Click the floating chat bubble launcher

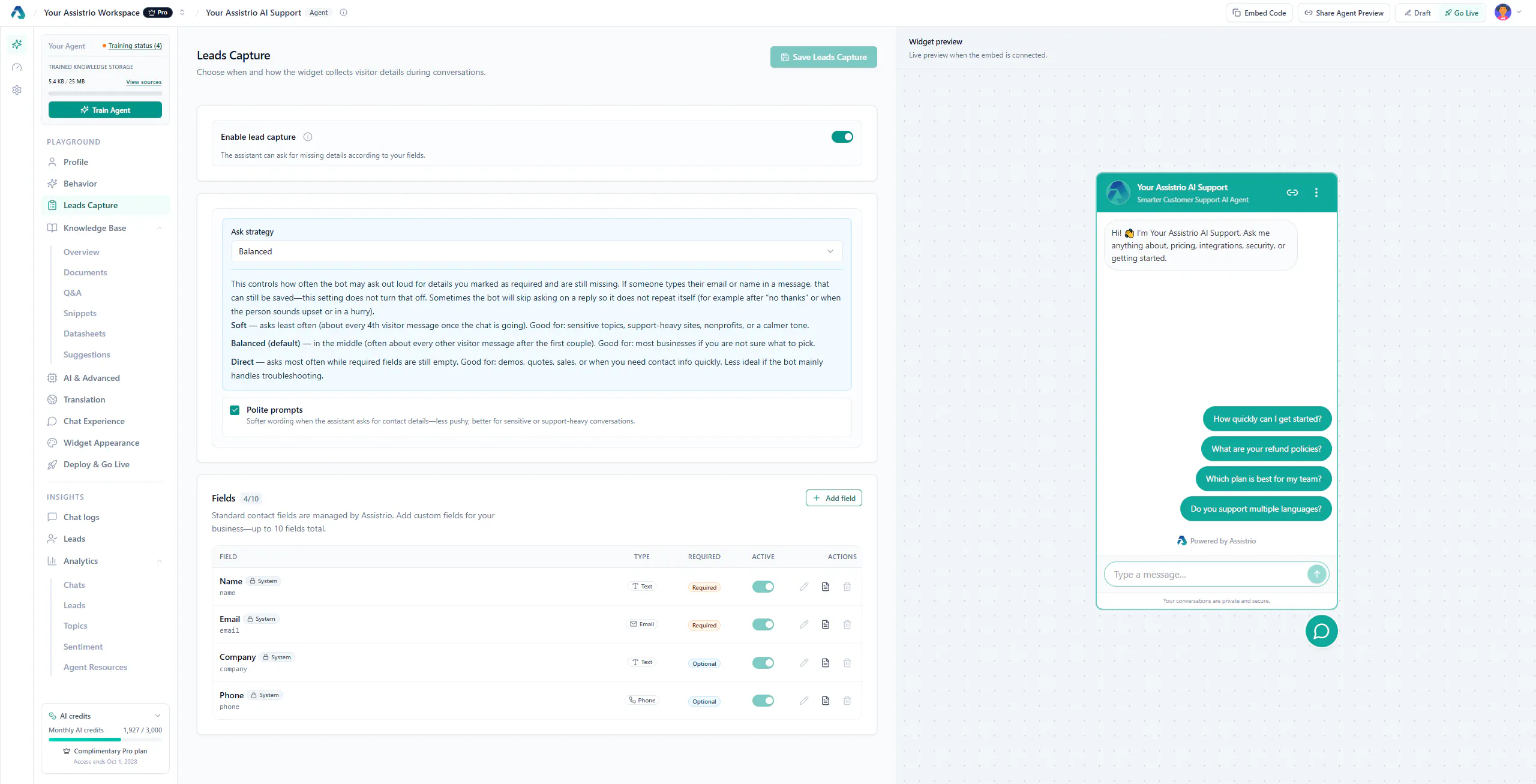1321,631
